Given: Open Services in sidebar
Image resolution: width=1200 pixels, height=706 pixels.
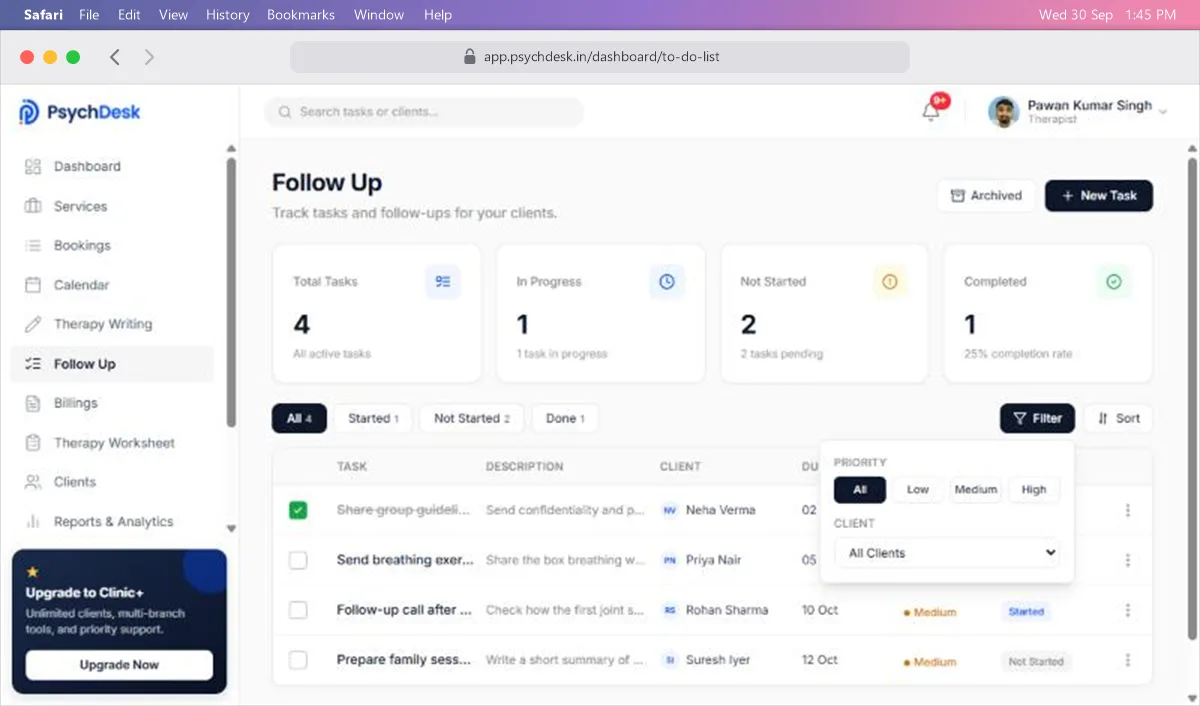Looking at the screenshot, I should pyautogui.click(x=112, y=206).
